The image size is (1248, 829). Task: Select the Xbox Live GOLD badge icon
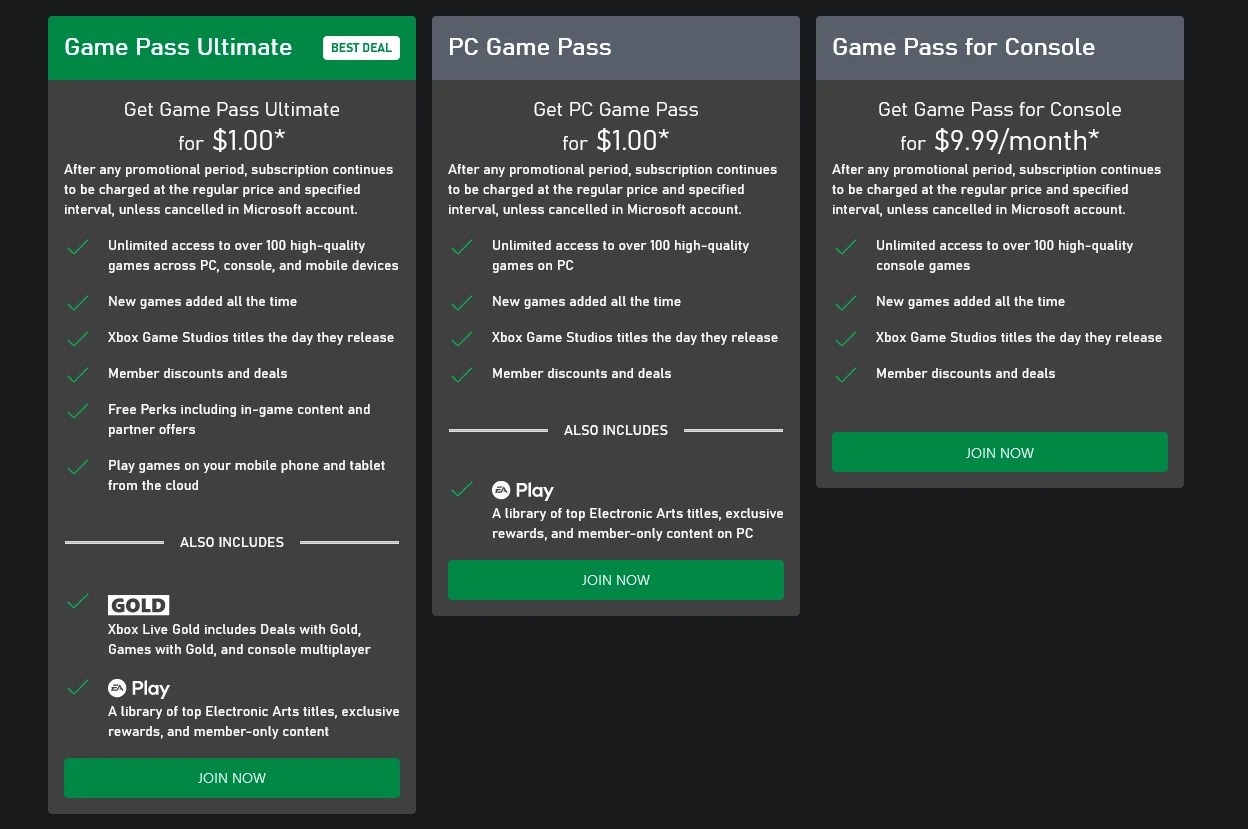click(x=138, y=604)
